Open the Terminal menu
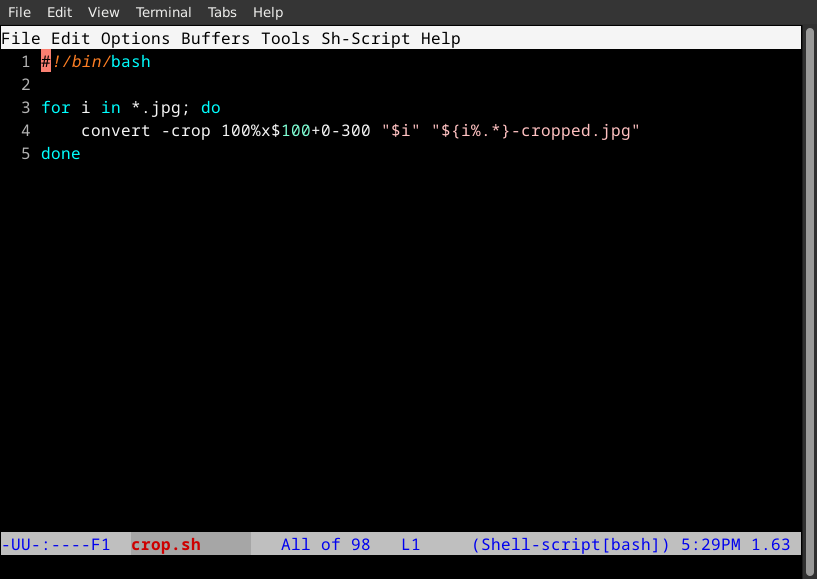817x579 pixels. (x=163, y=12)
